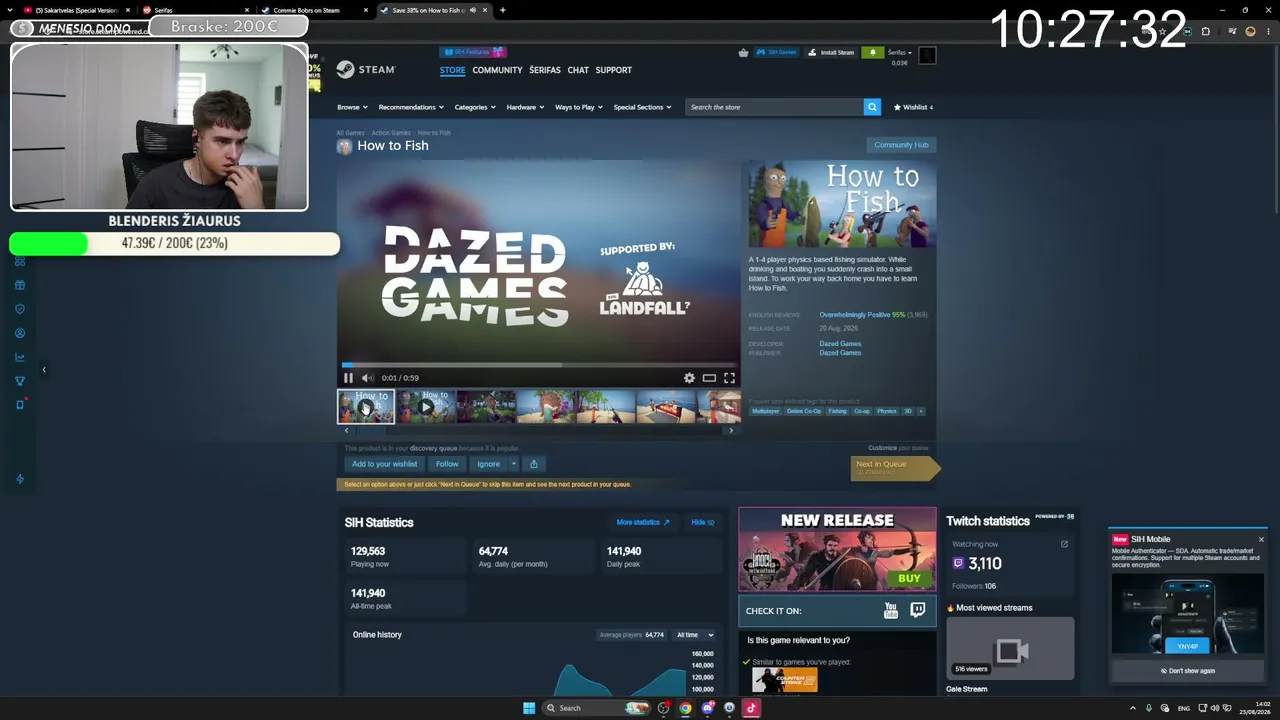Expand the Ways to Play menu

(x=579, y=107)
